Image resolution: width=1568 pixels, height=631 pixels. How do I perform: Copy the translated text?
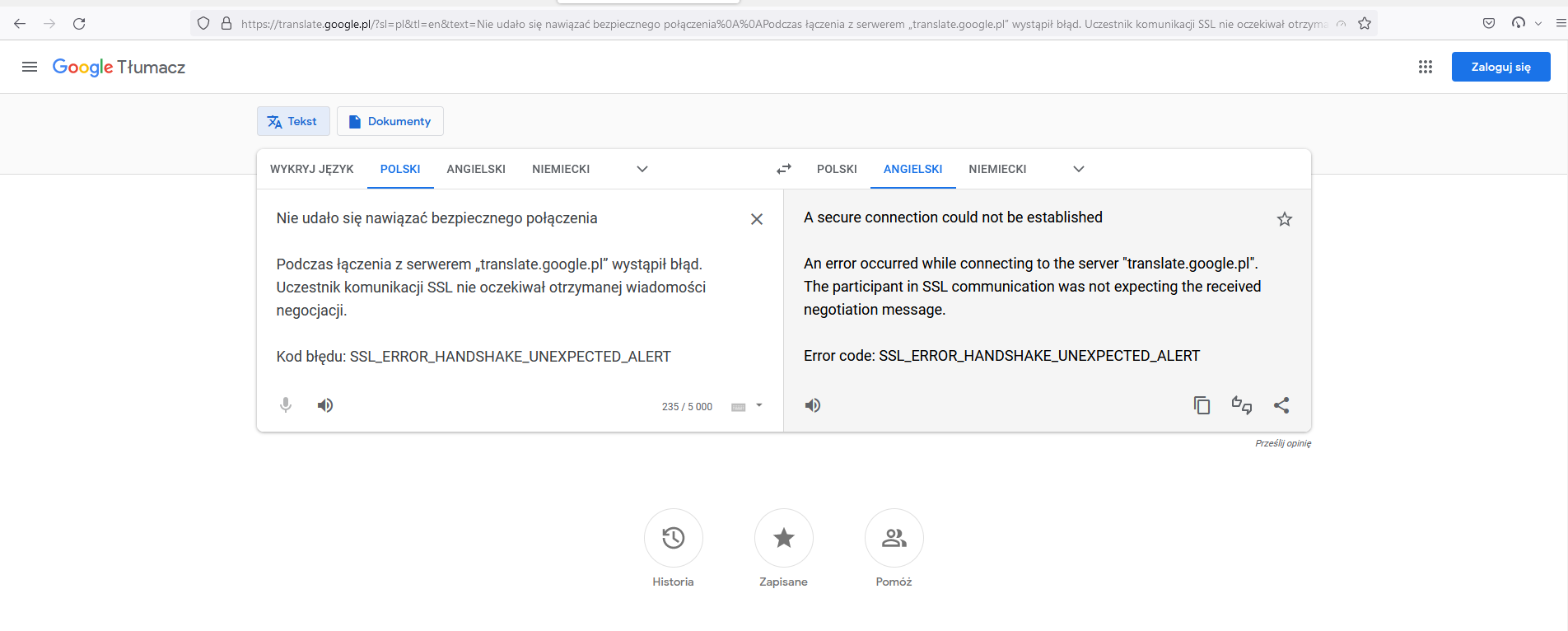coord(1202,404)
